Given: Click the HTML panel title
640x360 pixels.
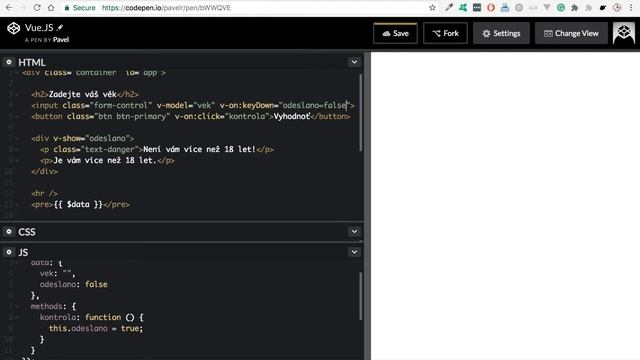Looking at the screenshot, I should [32, 62].
